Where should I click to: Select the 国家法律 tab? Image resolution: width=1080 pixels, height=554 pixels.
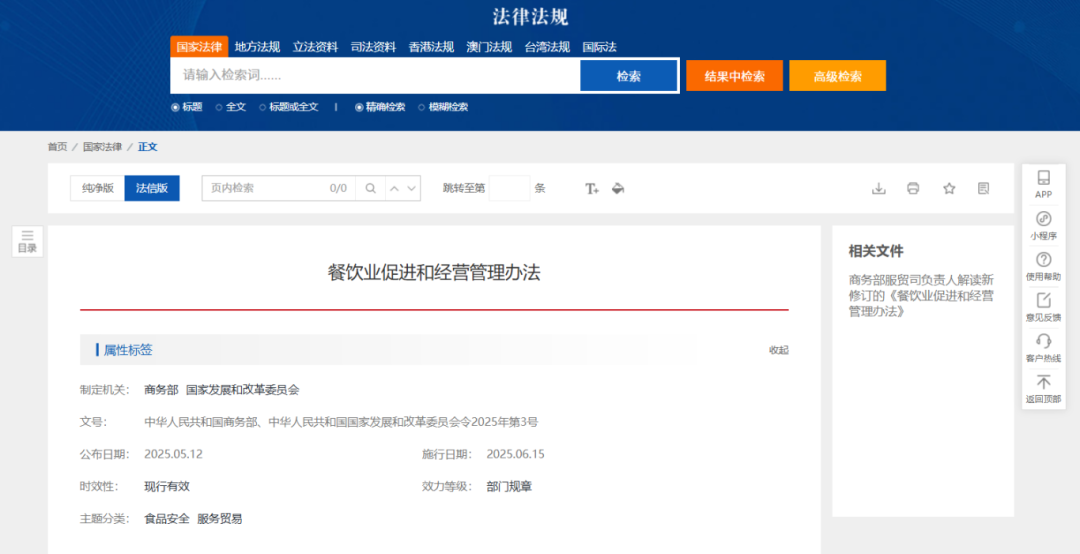199,47
